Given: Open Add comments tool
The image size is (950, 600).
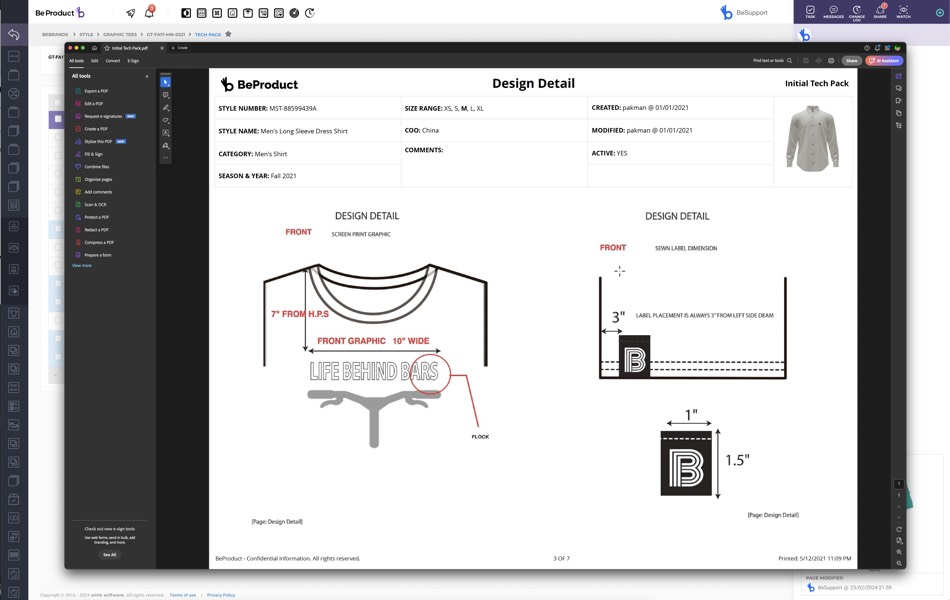Looking at the screenshot, I should (94, 192).
